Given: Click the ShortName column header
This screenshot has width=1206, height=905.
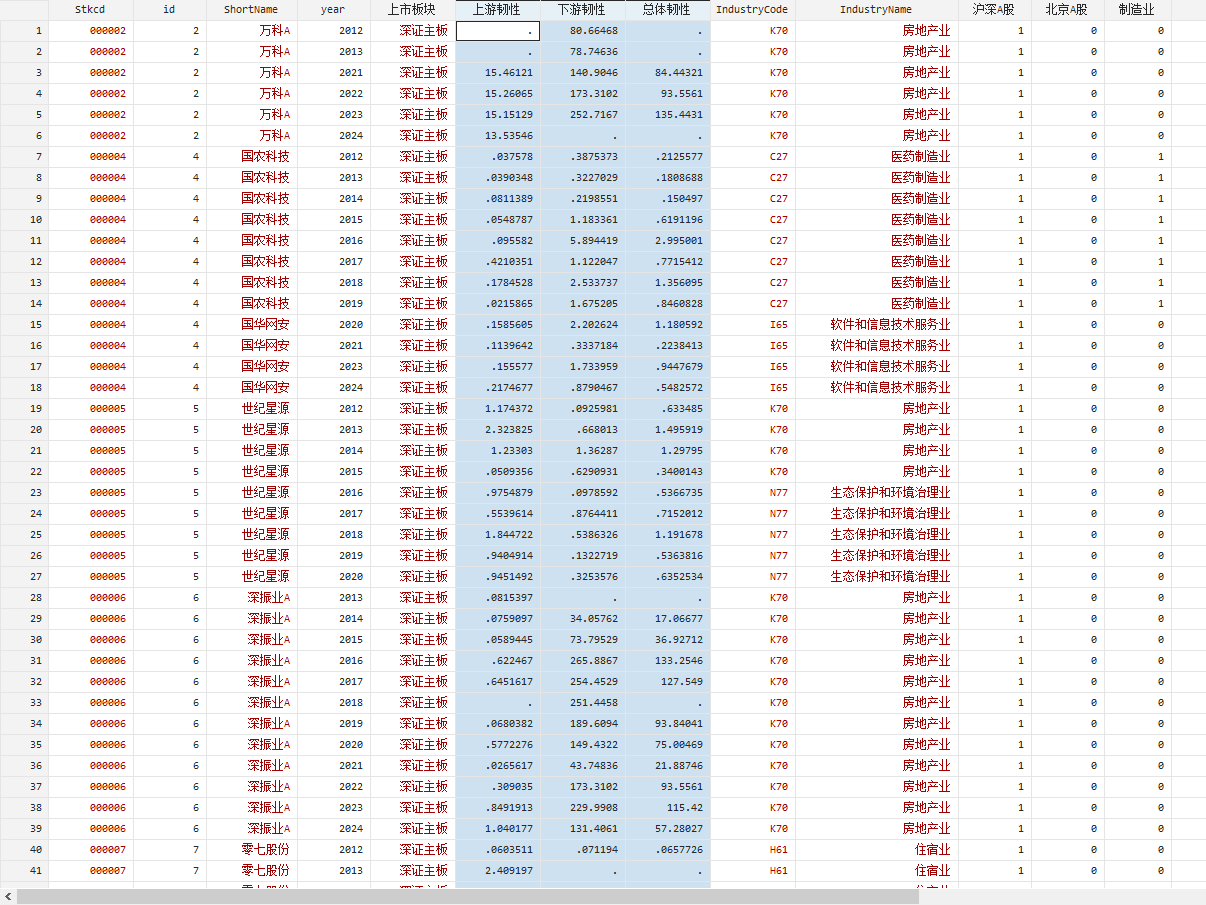Looking at the screenshot, I should coord(251,10).
